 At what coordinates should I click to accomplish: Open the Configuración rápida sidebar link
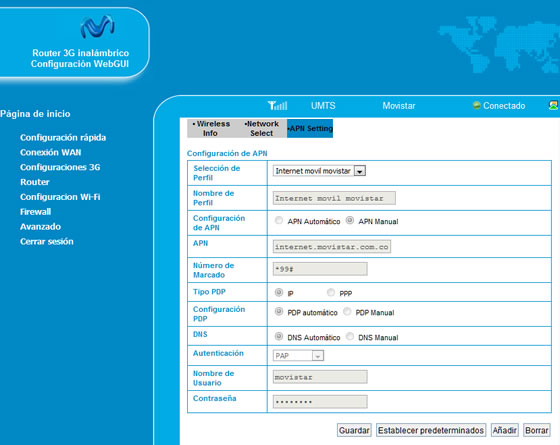tap(63, 138)
